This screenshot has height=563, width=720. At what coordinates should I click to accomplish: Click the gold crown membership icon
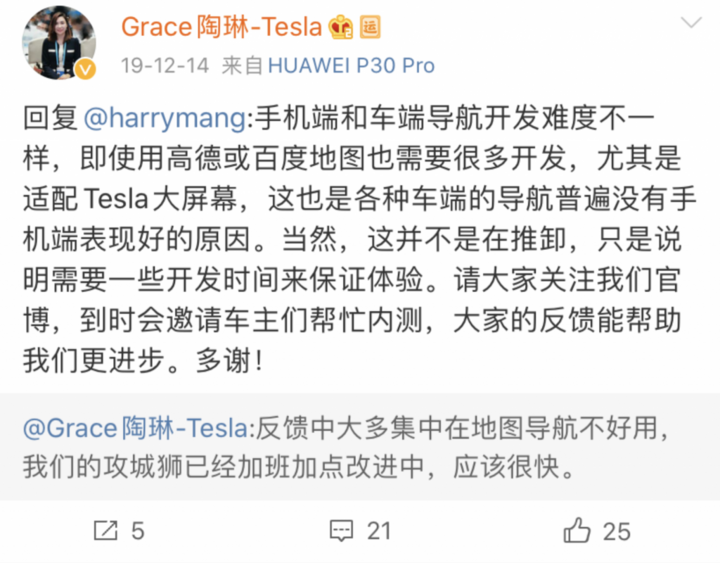click(x=341, y=27)
